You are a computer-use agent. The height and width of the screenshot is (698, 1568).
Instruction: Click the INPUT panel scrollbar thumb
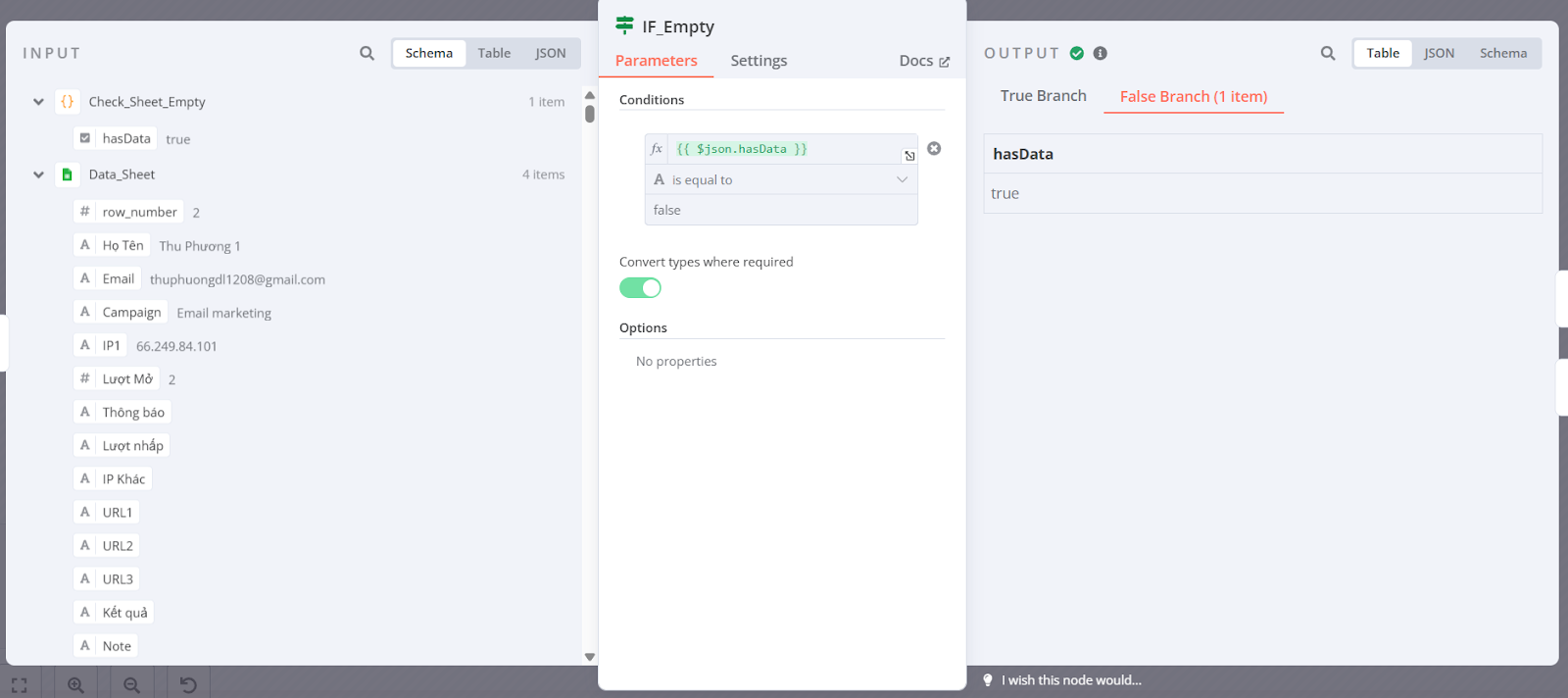pyautogui.click(x=590, y=113)
